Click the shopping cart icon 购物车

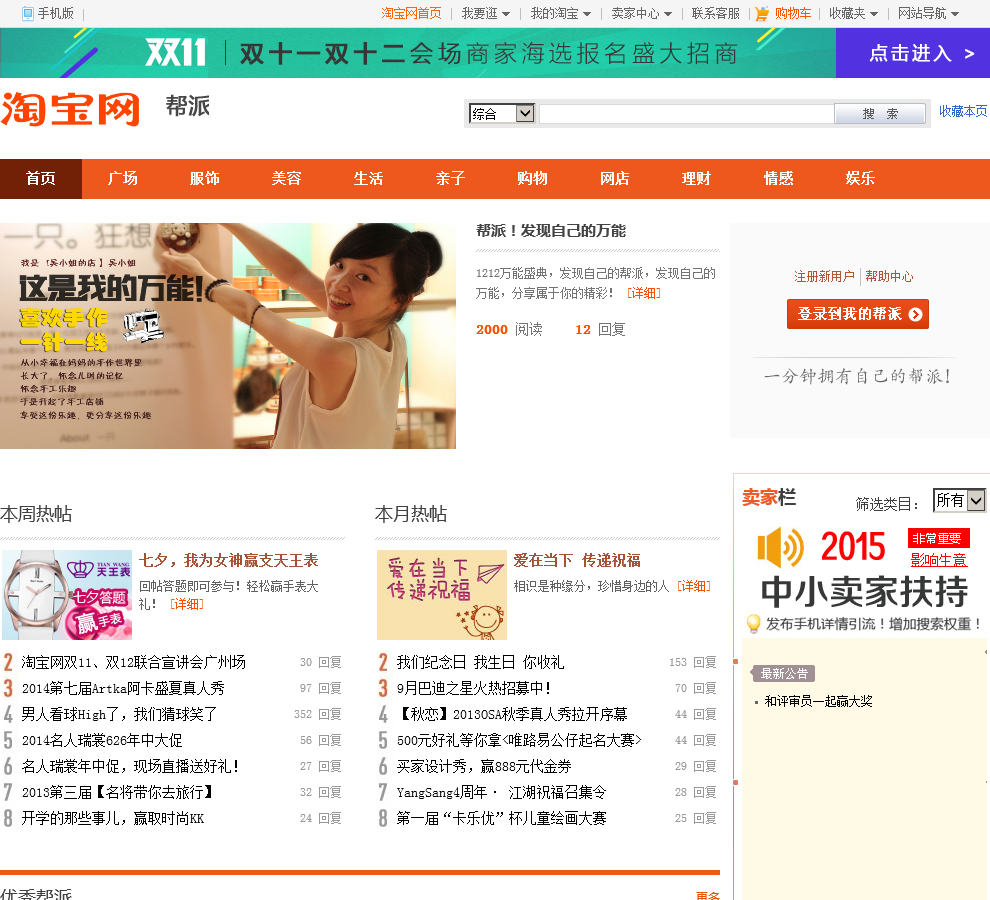(x=762, y=13)
